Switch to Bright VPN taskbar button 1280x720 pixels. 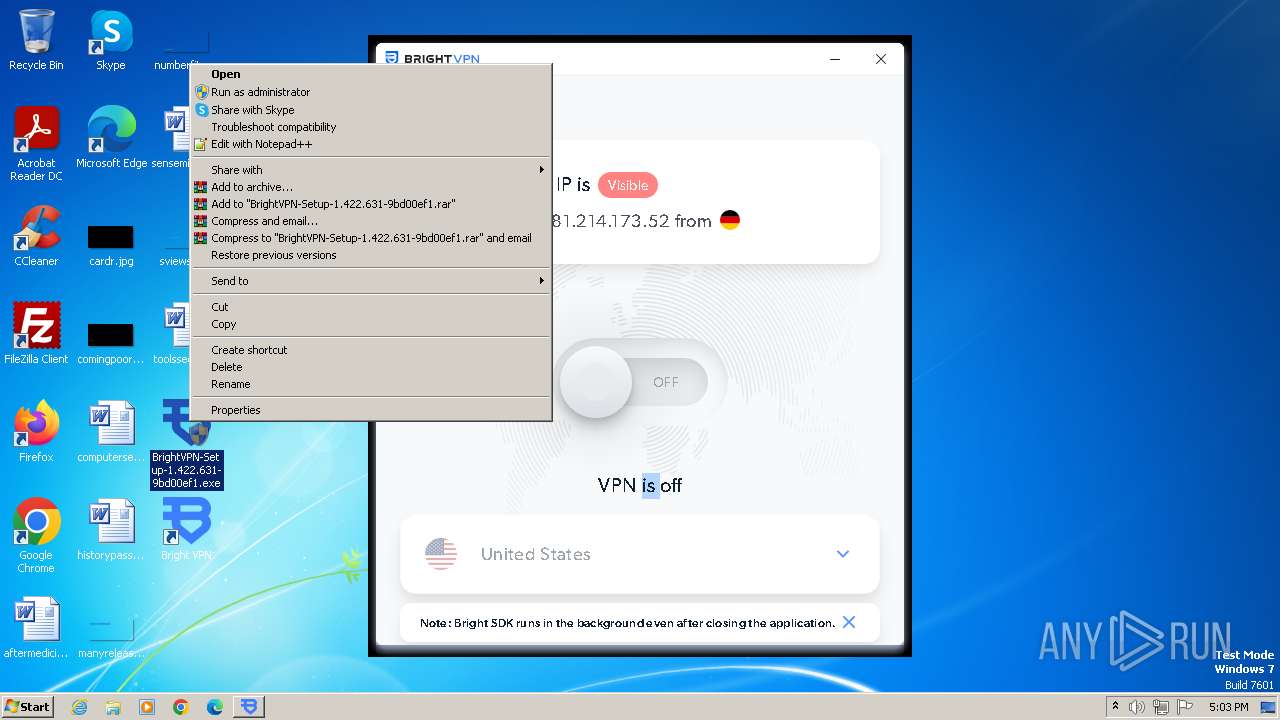click(x=249, y=707)
